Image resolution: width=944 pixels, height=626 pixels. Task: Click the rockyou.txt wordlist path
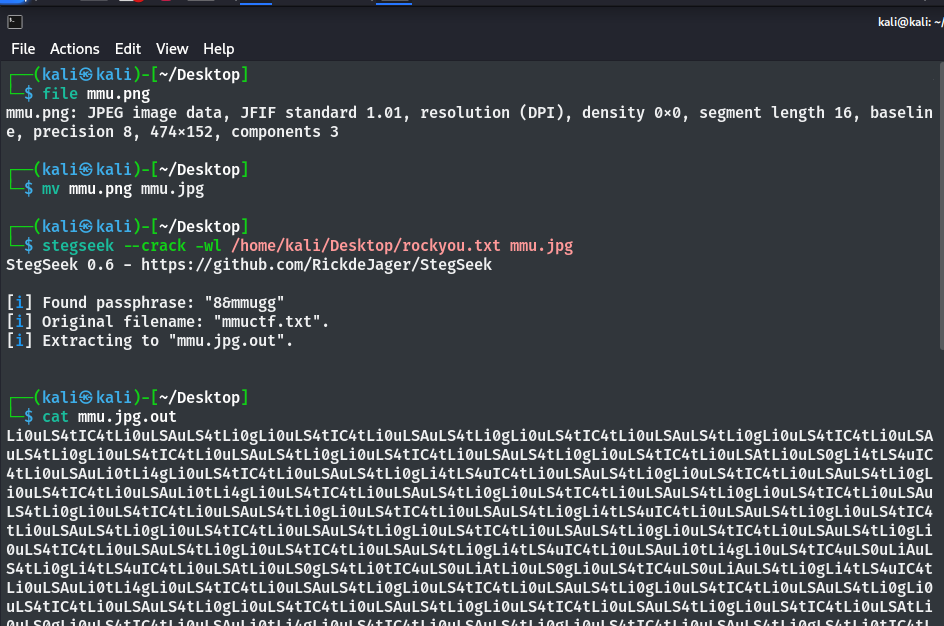365,246
